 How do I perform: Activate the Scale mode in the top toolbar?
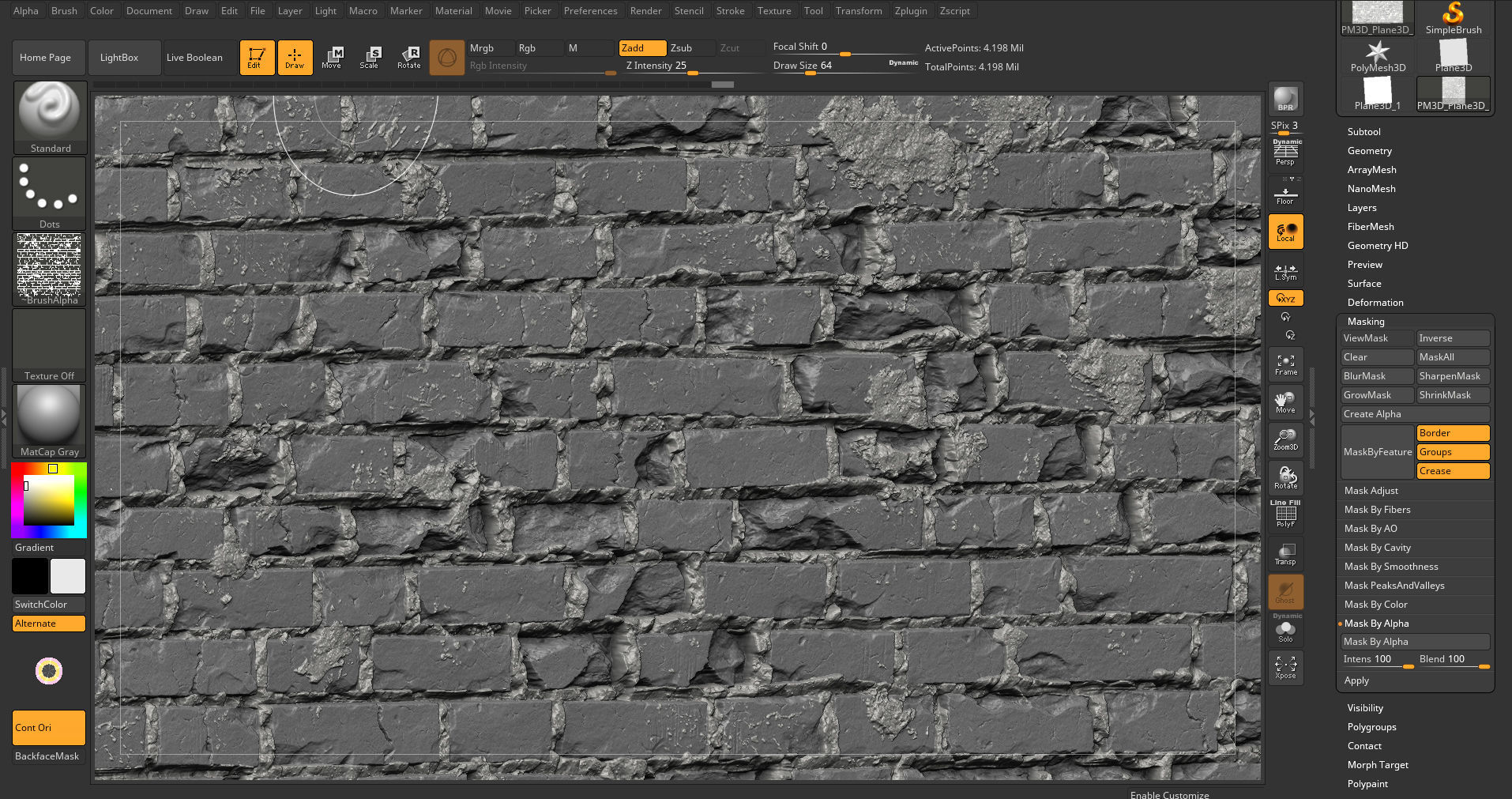[x=370, y=57]
